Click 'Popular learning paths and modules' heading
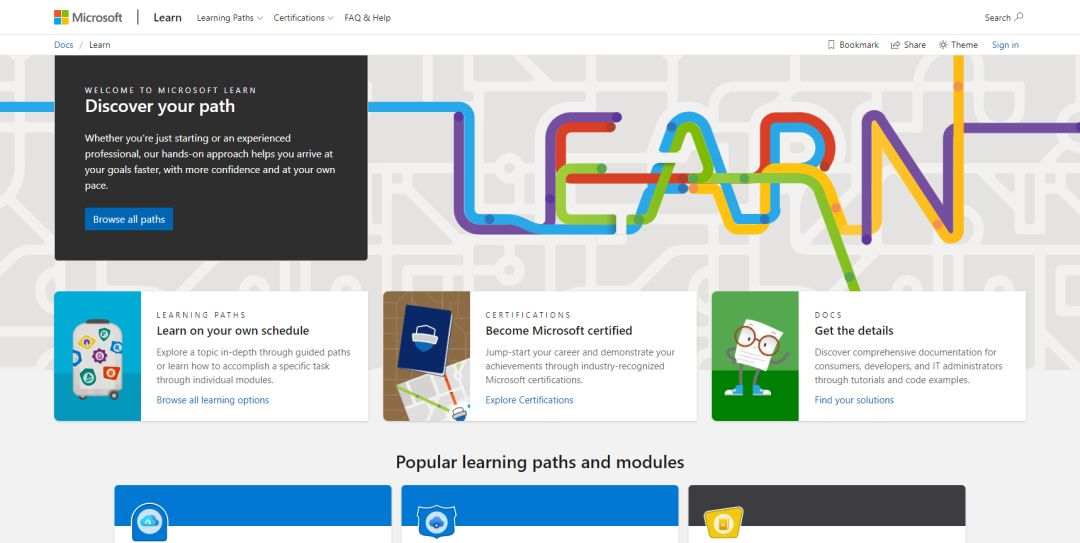 (540, 462)
